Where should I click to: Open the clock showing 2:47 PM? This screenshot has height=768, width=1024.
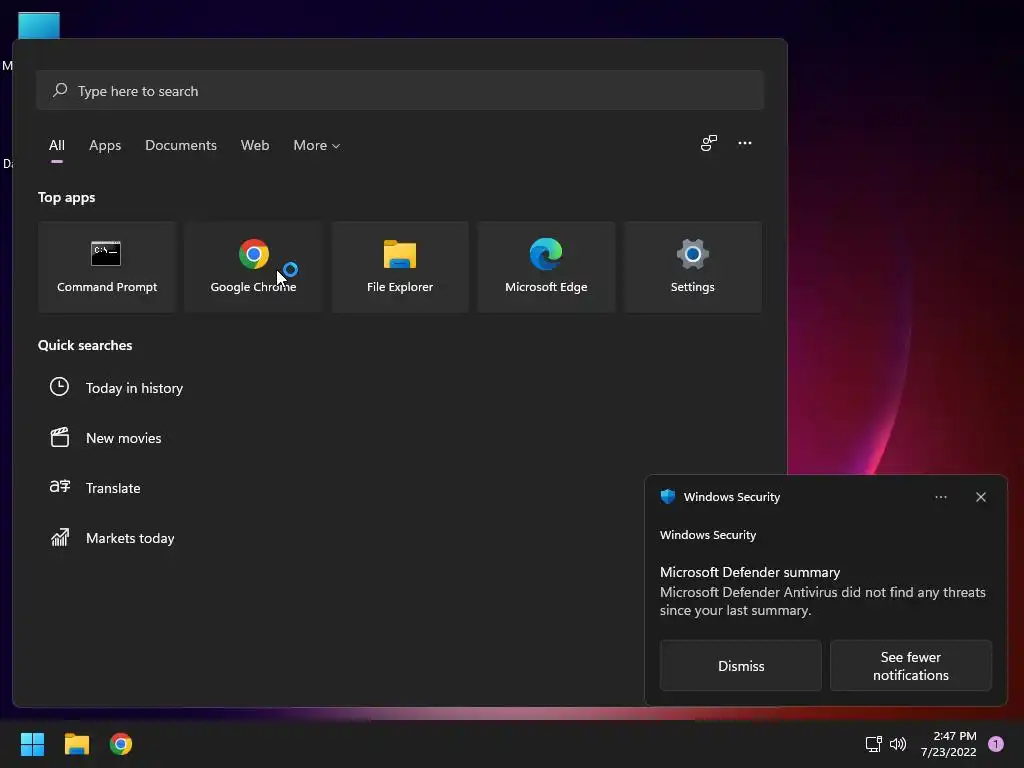click(948, 744)
